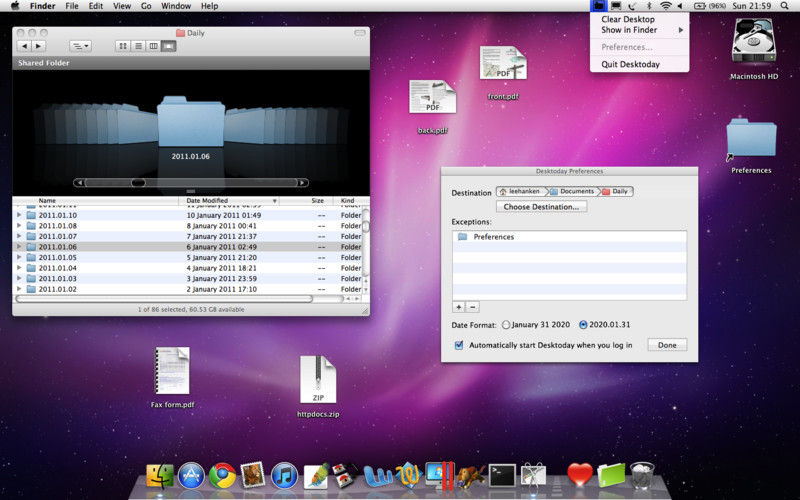Uncheck Automatically start Desktoday at login
The height and width of the screenshot is (500, 800).
[459, 345]
